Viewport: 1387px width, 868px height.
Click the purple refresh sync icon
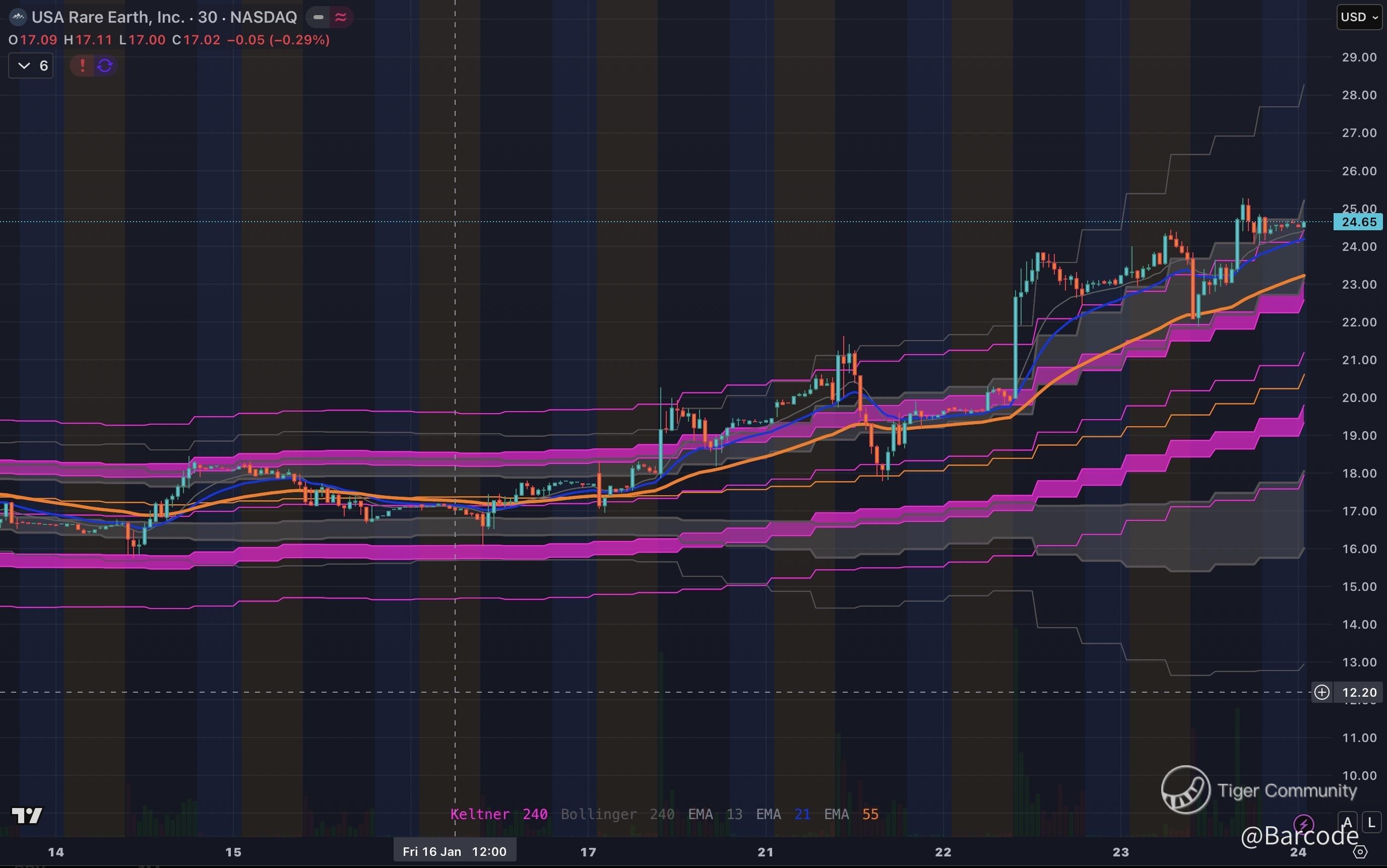click(x=104, y=65)
